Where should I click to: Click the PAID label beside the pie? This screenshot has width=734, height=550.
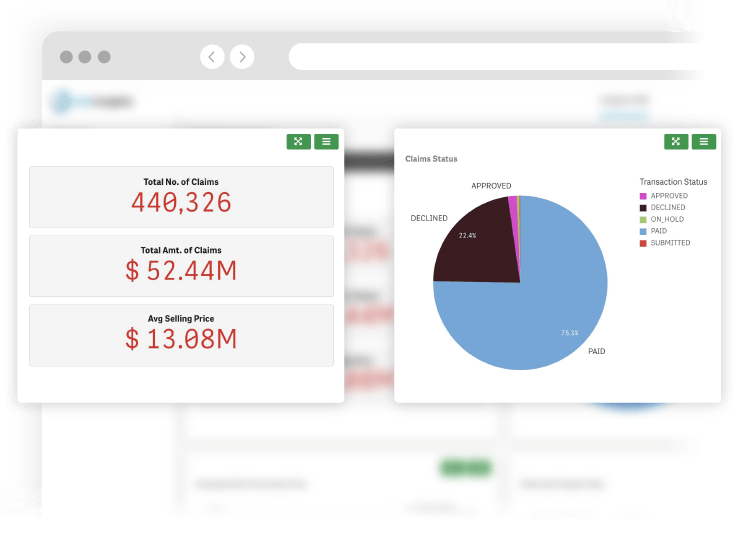coord(596,351)
